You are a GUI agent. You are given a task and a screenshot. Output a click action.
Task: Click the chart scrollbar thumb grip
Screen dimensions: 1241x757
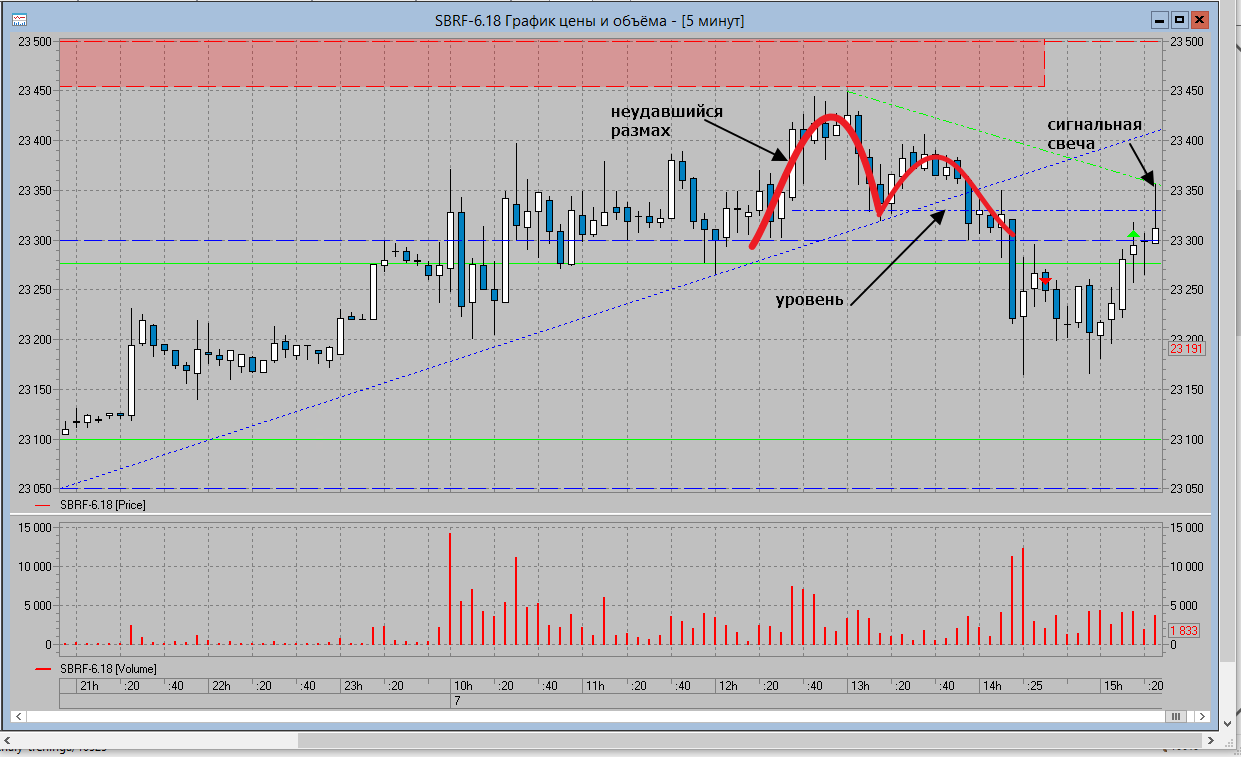pyautogui.click(x=1177, y=716)
